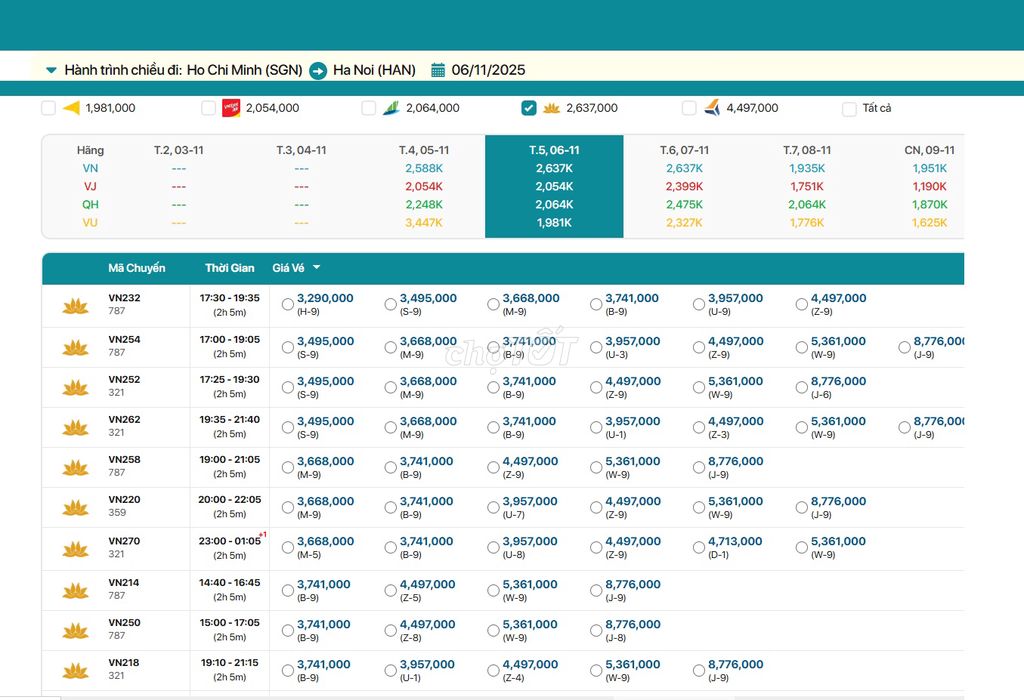Click the 'Thời Gian' column header
Image resolution: width=1024 pixels, height=700 pixels.
point(230,268)
